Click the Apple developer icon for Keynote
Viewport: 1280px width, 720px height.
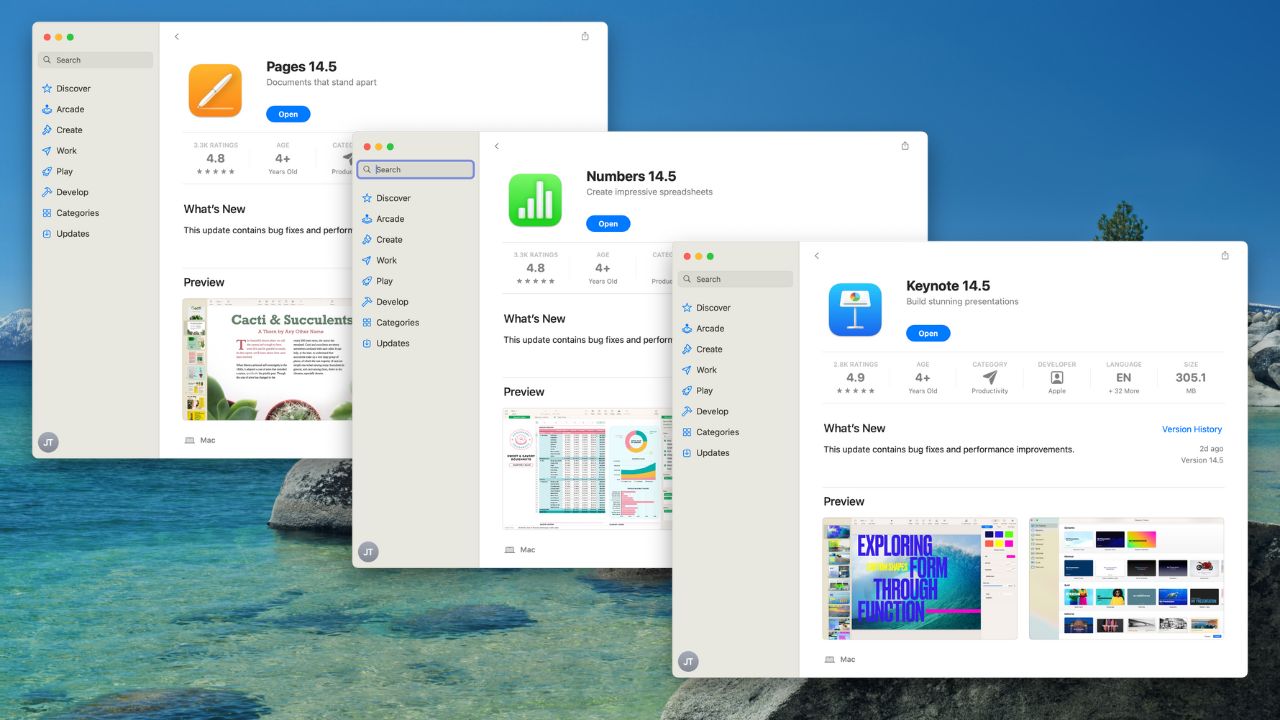tap(1057, 378)
